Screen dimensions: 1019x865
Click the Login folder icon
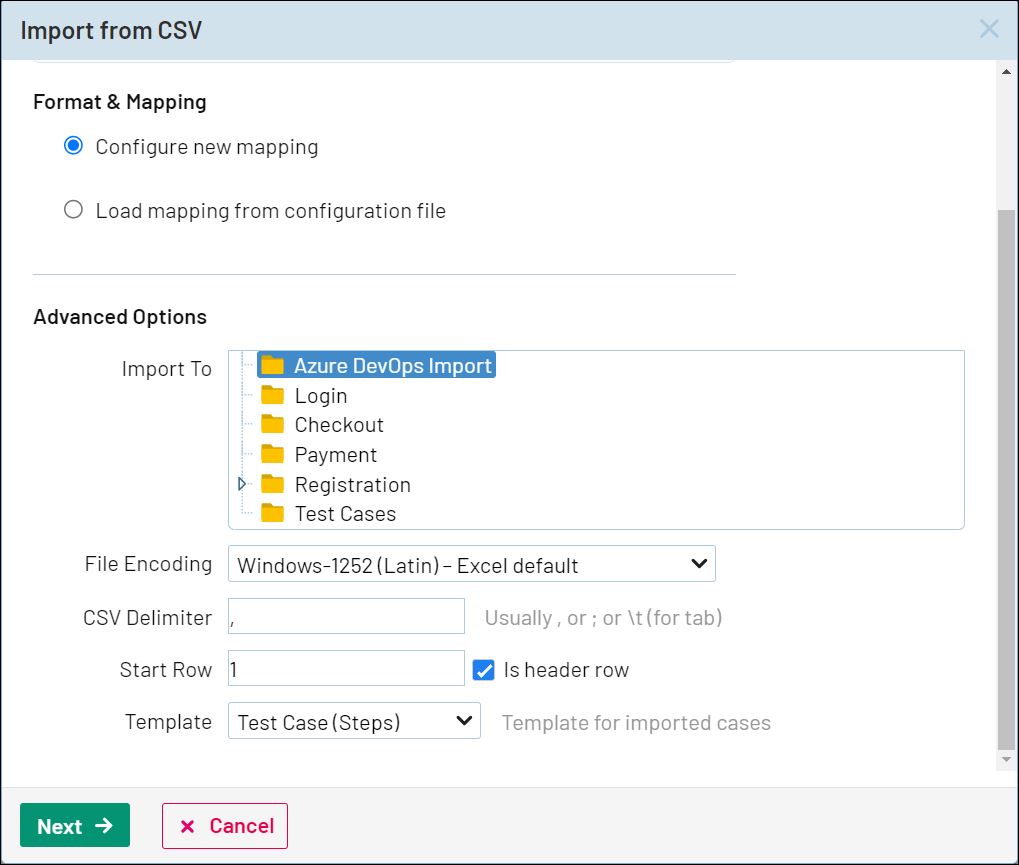[272, 395]
